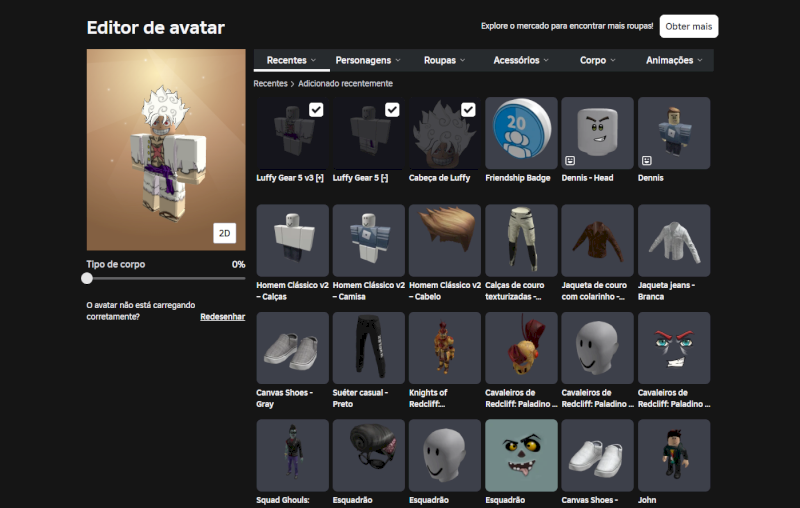
Task: Open the Acessórios tab
Action: coord(521,60)
